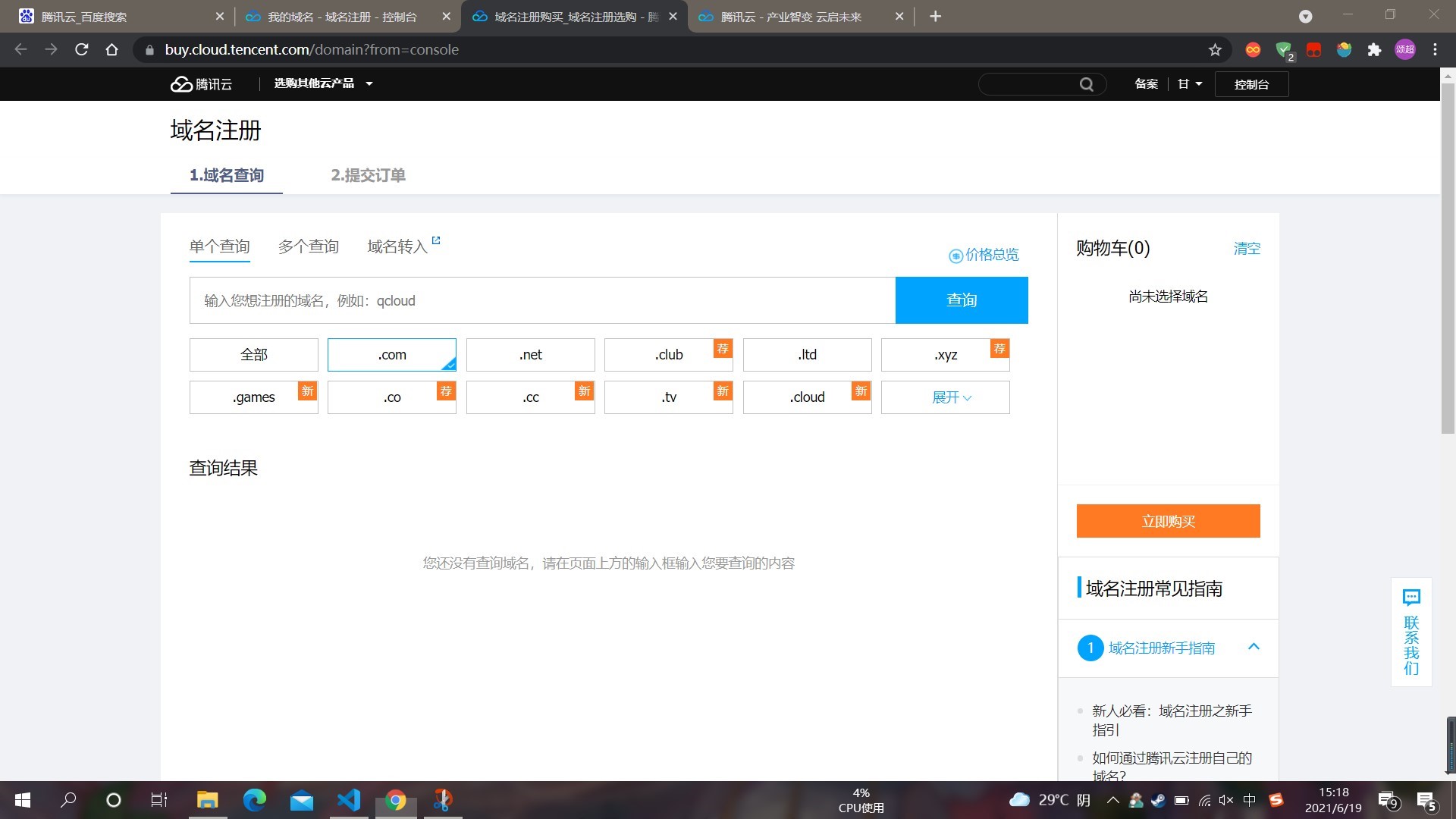Screen dimensions: 1456x819
Task: Open Windows Start menu
Action: (23, 800)
